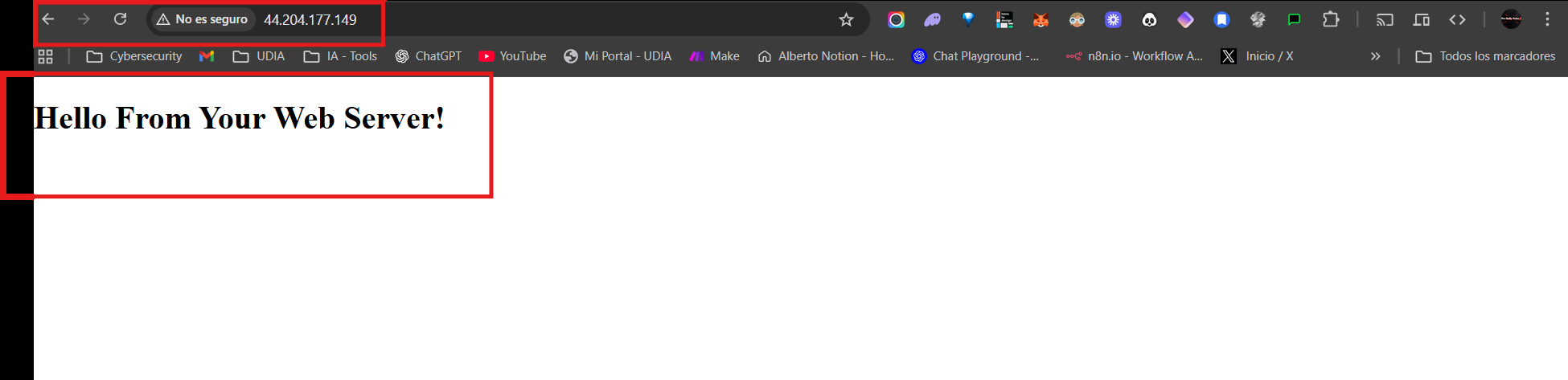
Task: Open the MetaMask fox extension
Action: pyautogui.click(x=1041, y=20)
